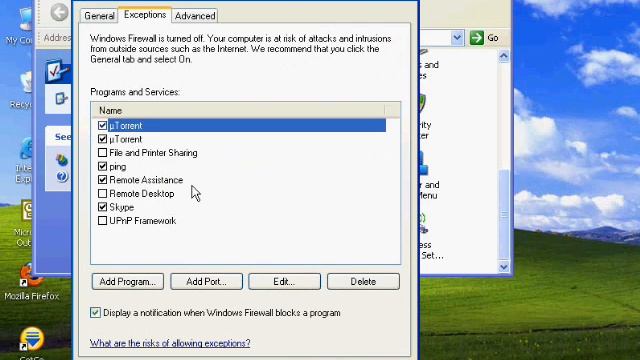Screen dimensions: 640x360
Task: Open Mozilla Firefox desktop icon
Action: 31,276
